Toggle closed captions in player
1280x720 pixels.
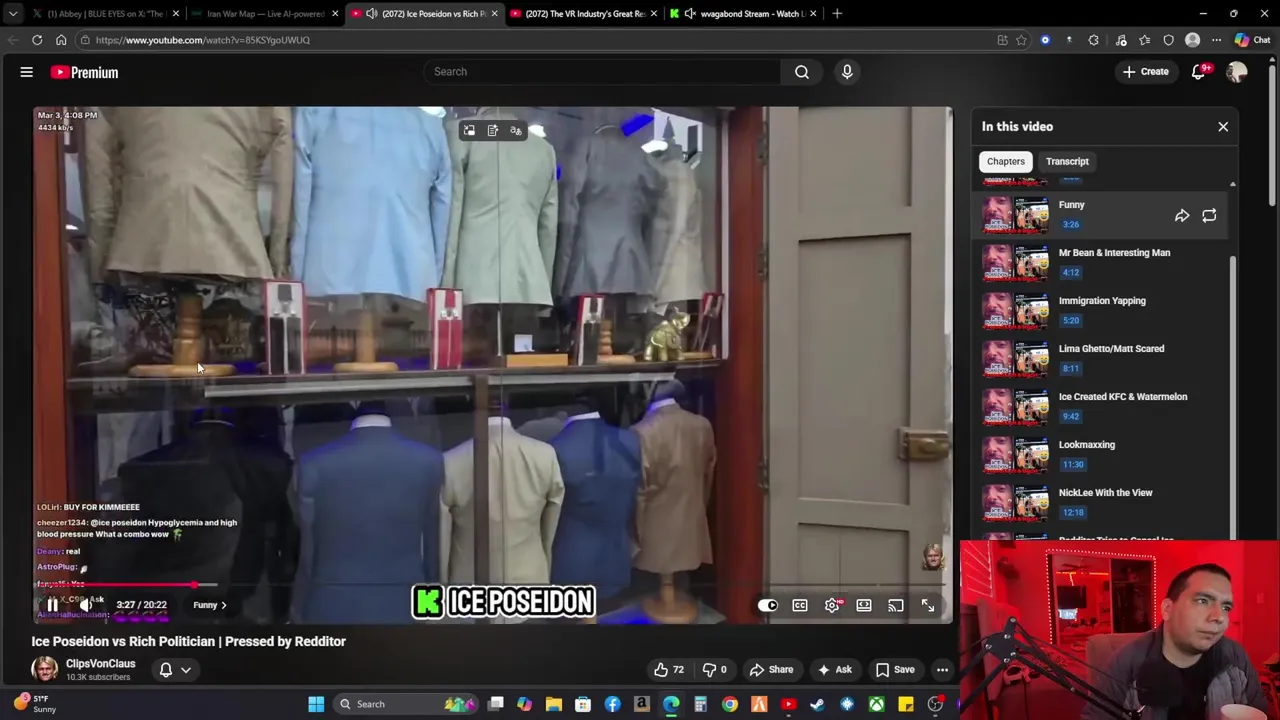point(800,605)
